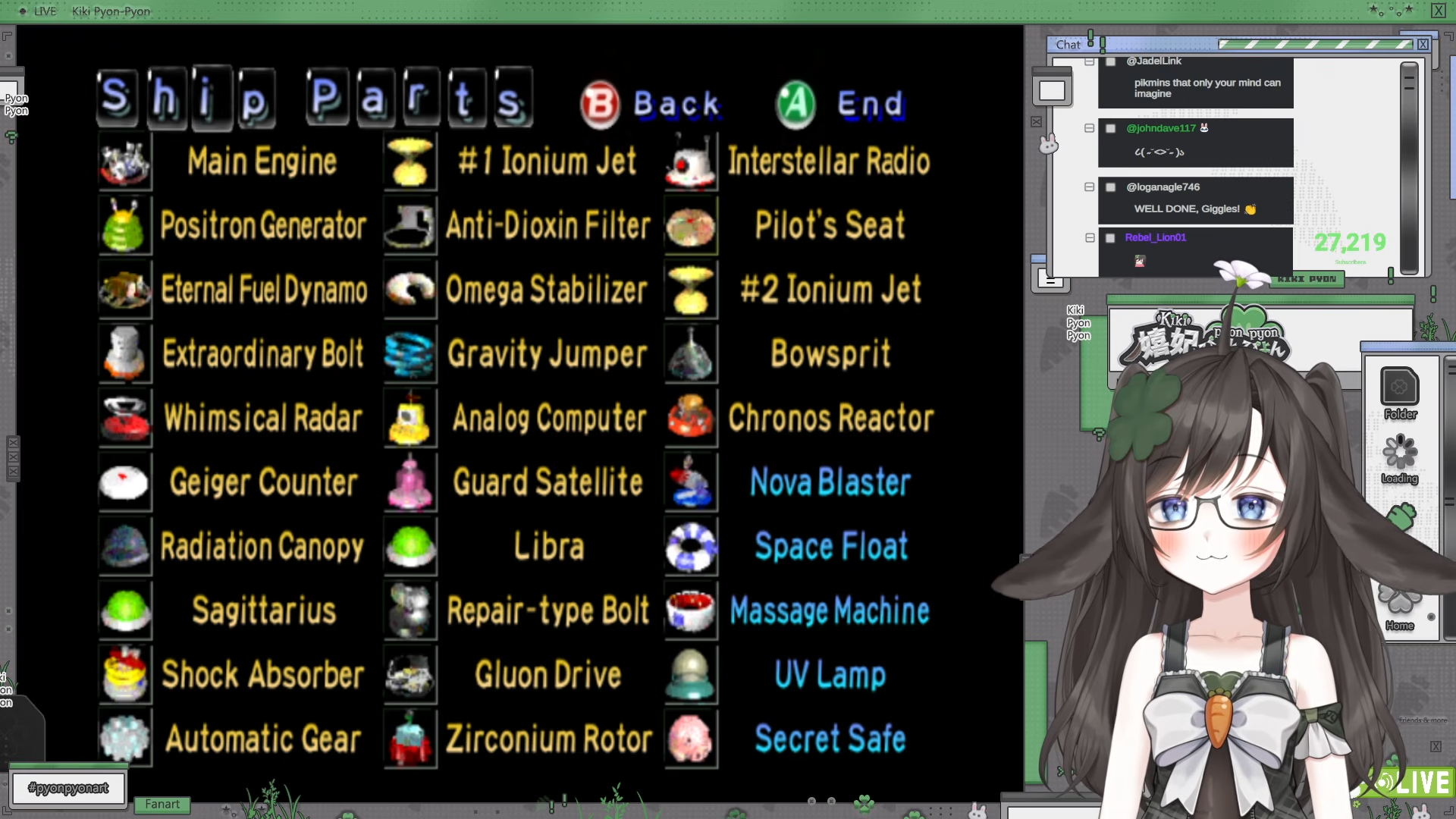This screenshot has height=819, width=1456.
Task: Click the chat window vertical scrollbar
Action: pos(1409,167)
